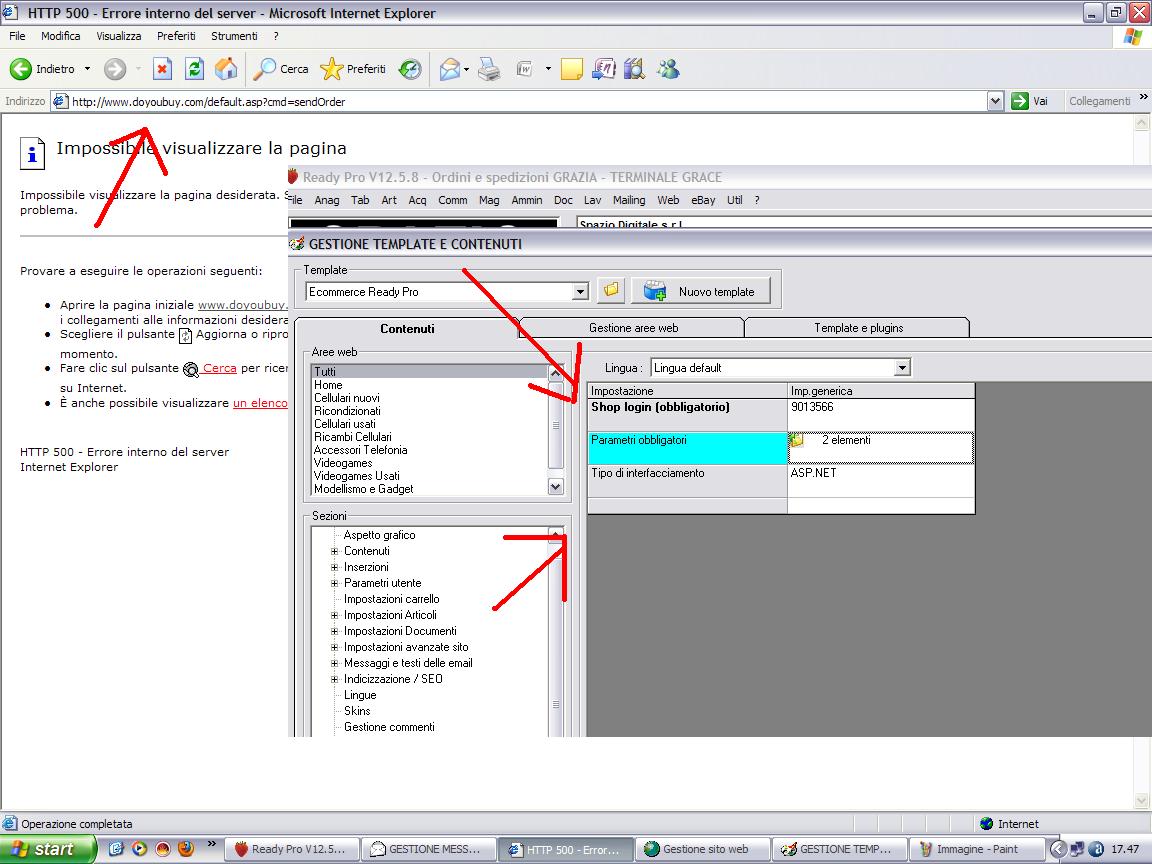The width and height of the screenshot is (1152, 864).
Task: Switch to Immagine - Paint taskbar button
Action: (x=977, y=849)
